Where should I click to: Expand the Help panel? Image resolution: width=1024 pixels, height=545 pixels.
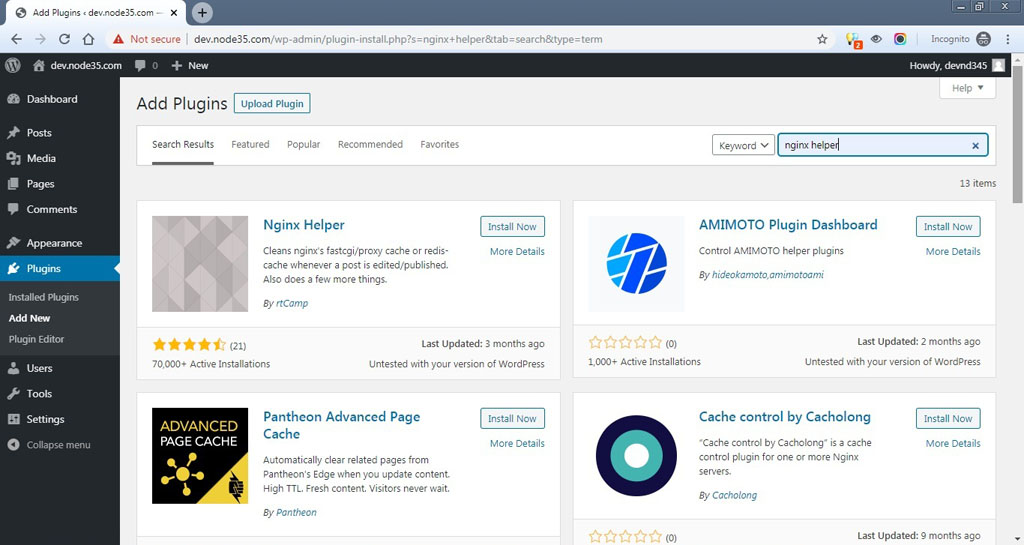[x=967, y=88]
